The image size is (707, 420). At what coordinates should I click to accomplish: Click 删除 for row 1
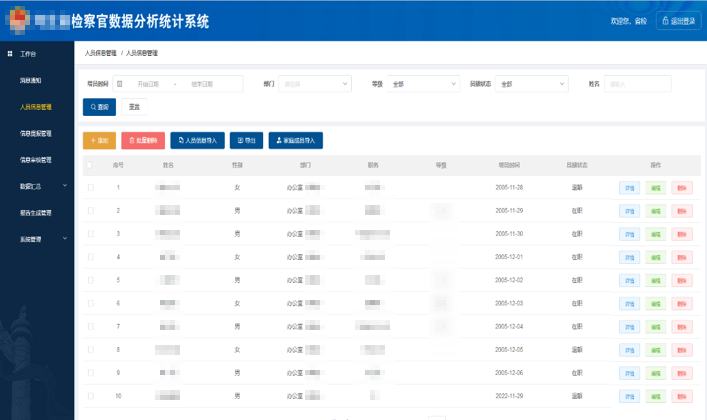pyautogui.click(x=682, y=188)
